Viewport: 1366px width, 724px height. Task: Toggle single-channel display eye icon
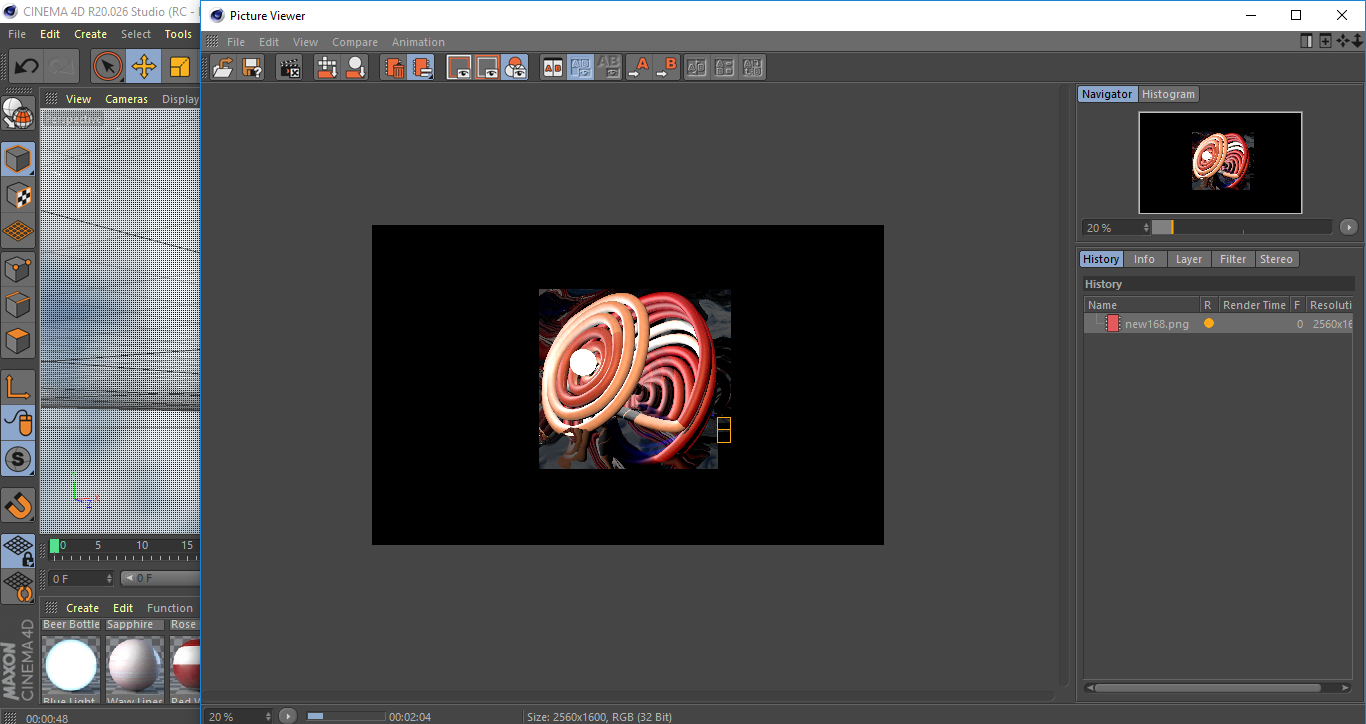pyautogui.click(x=460, y=67)
